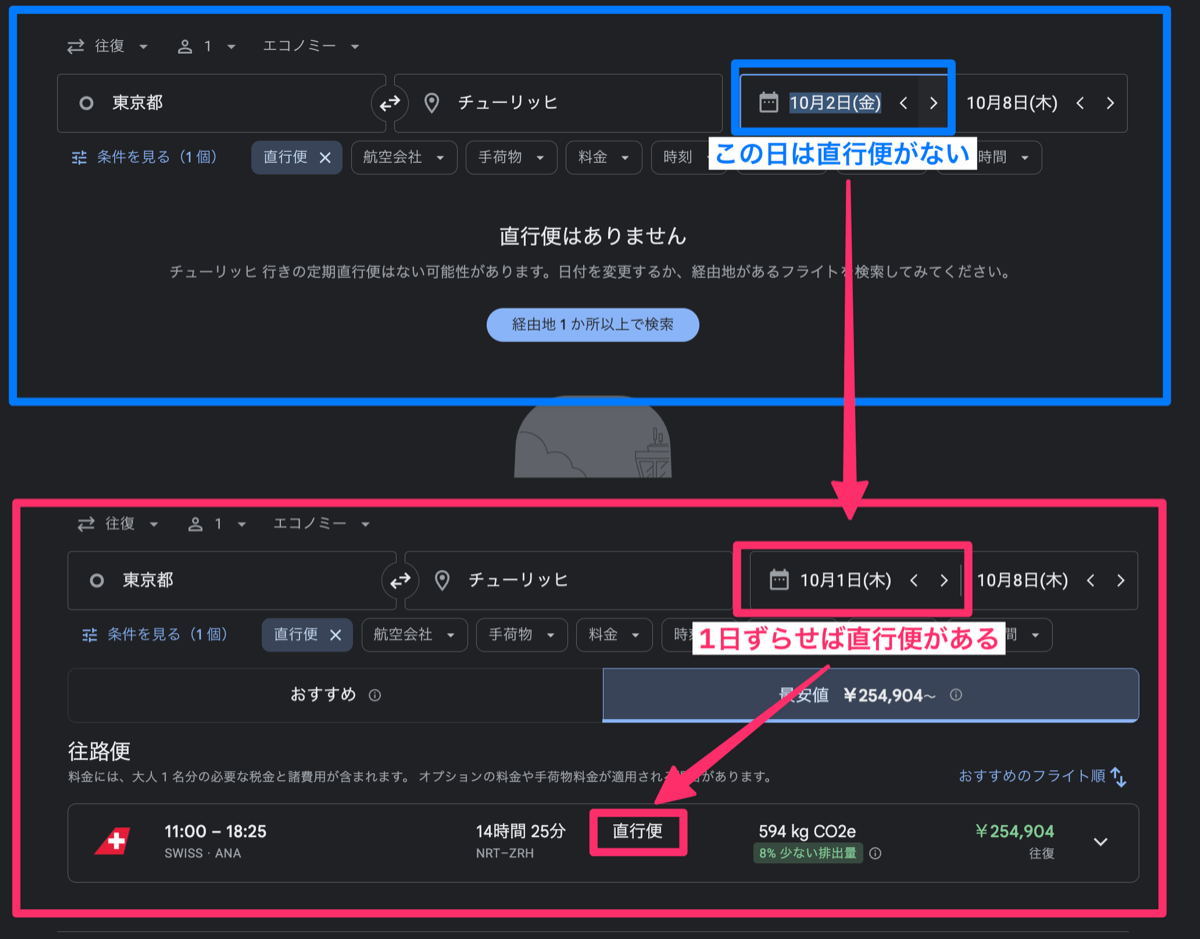The width and height of the screenshot is (1200, 939).
Task: Go to next day from 10月1日(木)
Action: coord(943,580)
